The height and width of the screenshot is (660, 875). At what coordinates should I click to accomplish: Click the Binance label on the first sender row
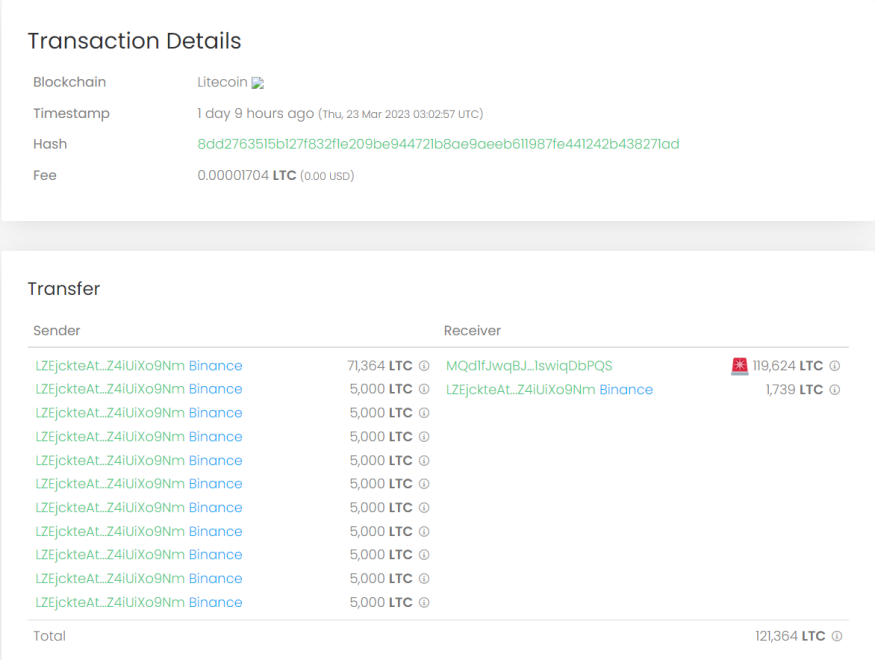216,365
